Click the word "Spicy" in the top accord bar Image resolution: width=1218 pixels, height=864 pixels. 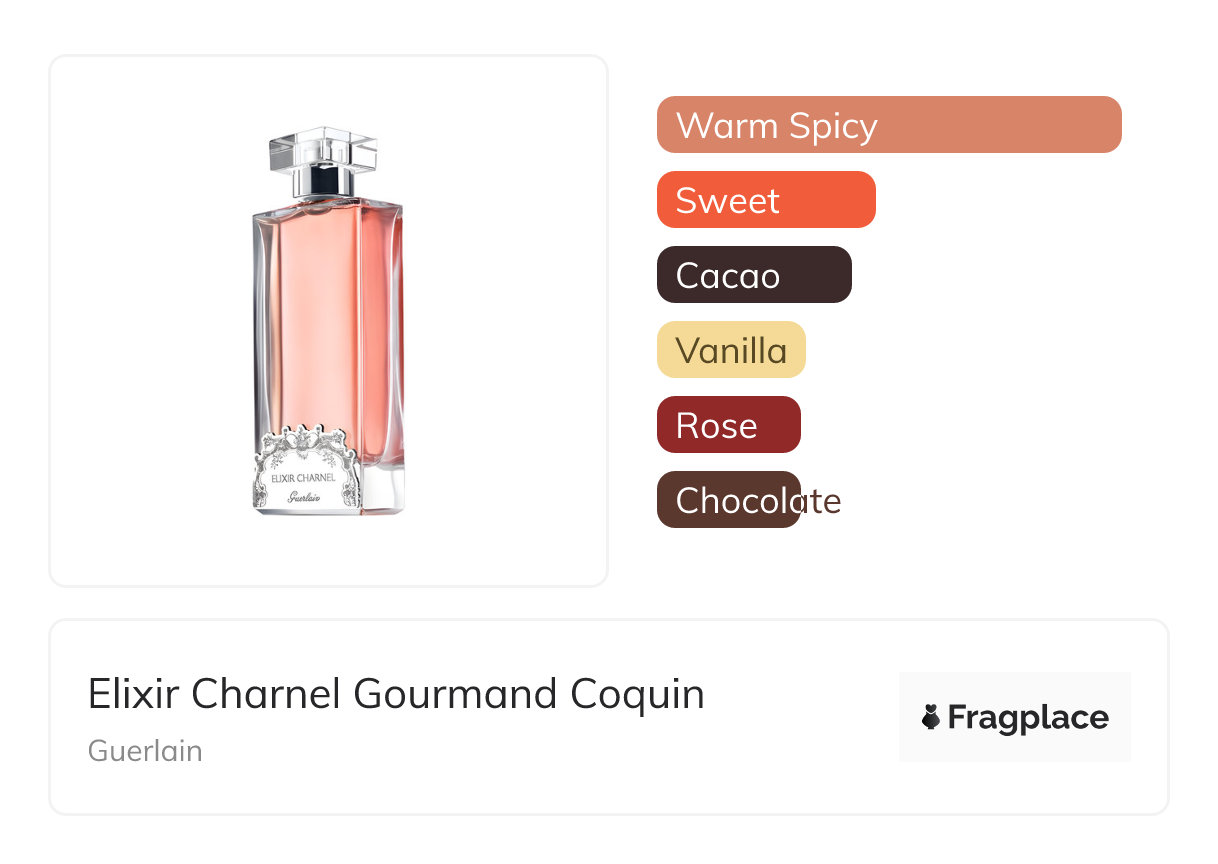tap(832, 126)
